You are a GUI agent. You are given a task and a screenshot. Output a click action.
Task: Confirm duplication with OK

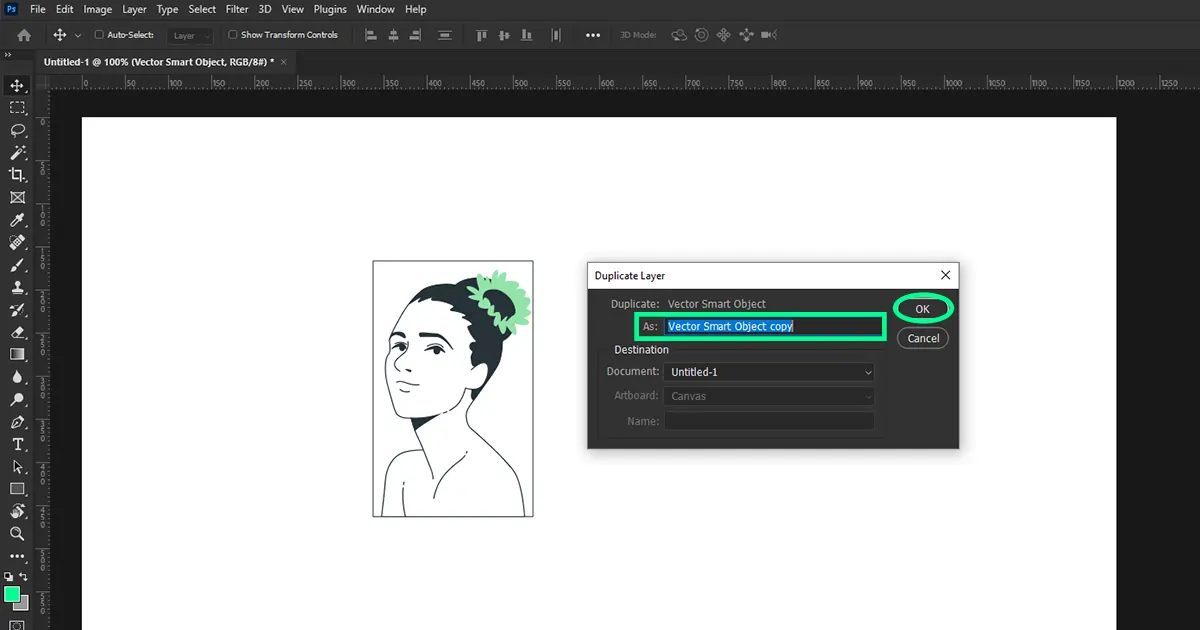tap(921, 308)
